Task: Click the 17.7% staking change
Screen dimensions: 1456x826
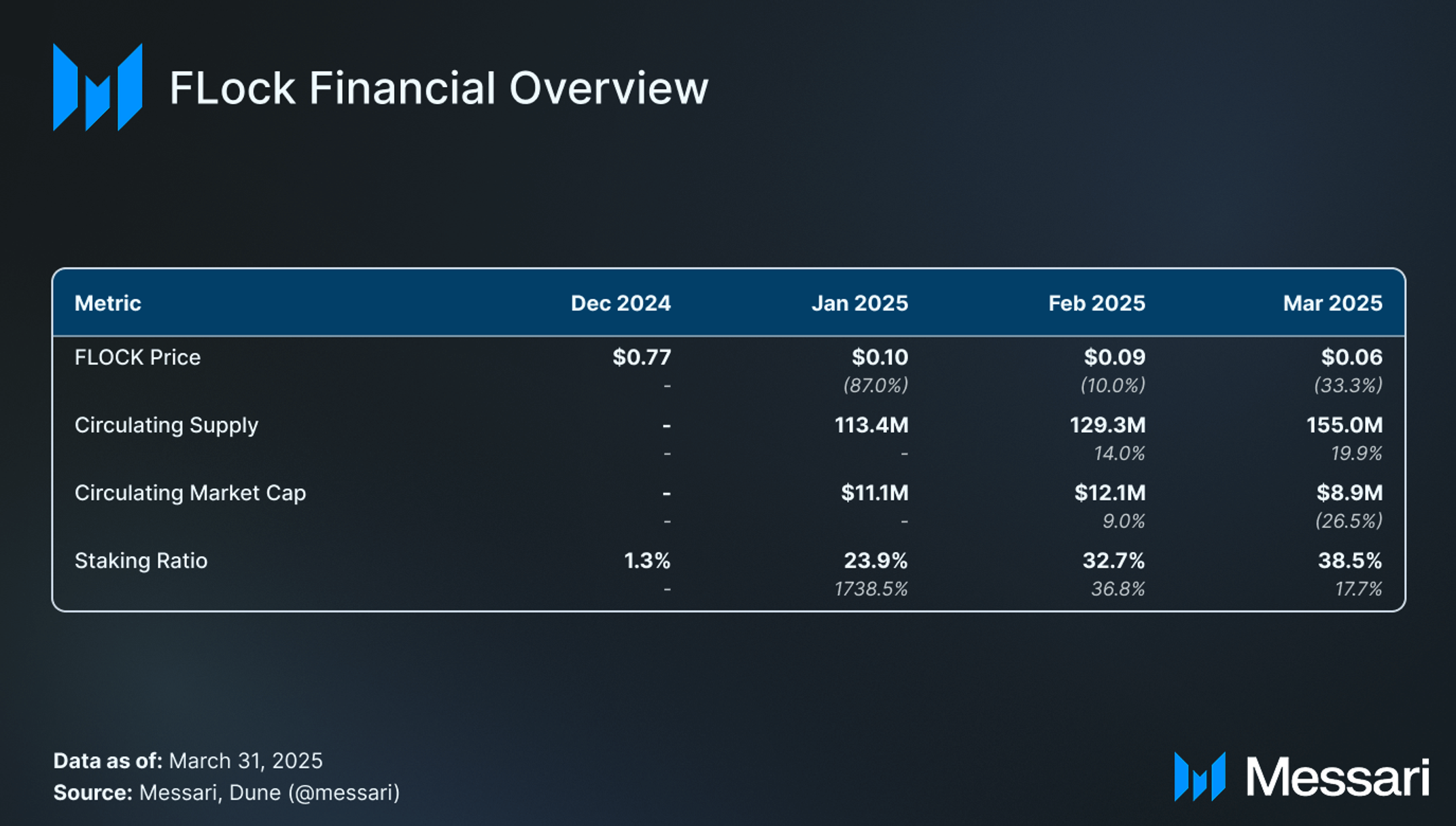Action: coord(1359,589)
